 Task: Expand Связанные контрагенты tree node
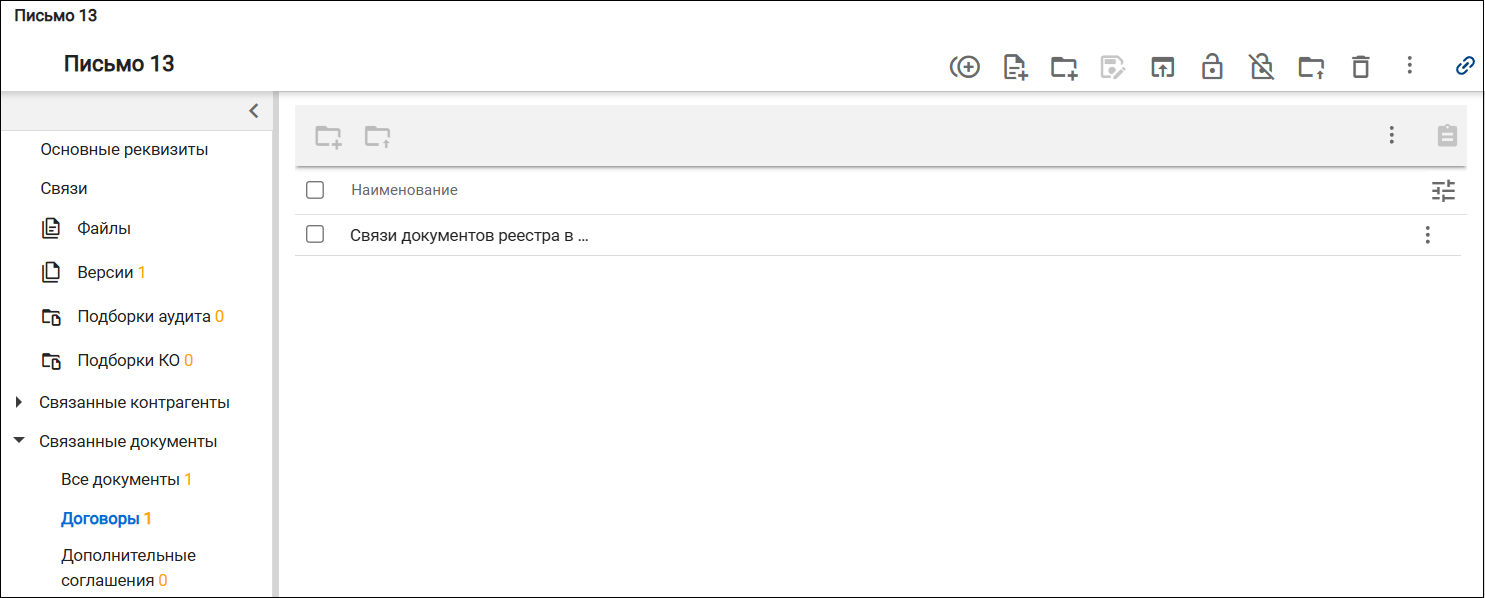pyautogui.click(x=18, y=402)
